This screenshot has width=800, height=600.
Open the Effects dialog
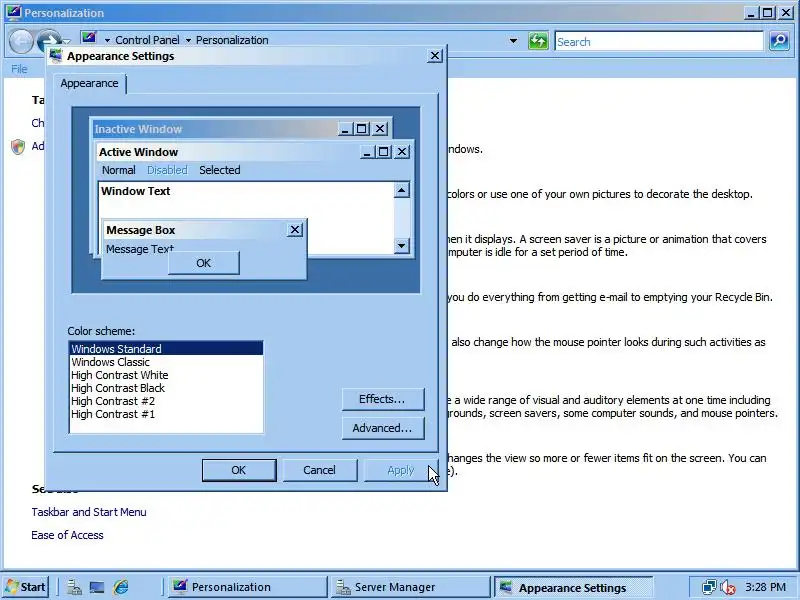383,399
